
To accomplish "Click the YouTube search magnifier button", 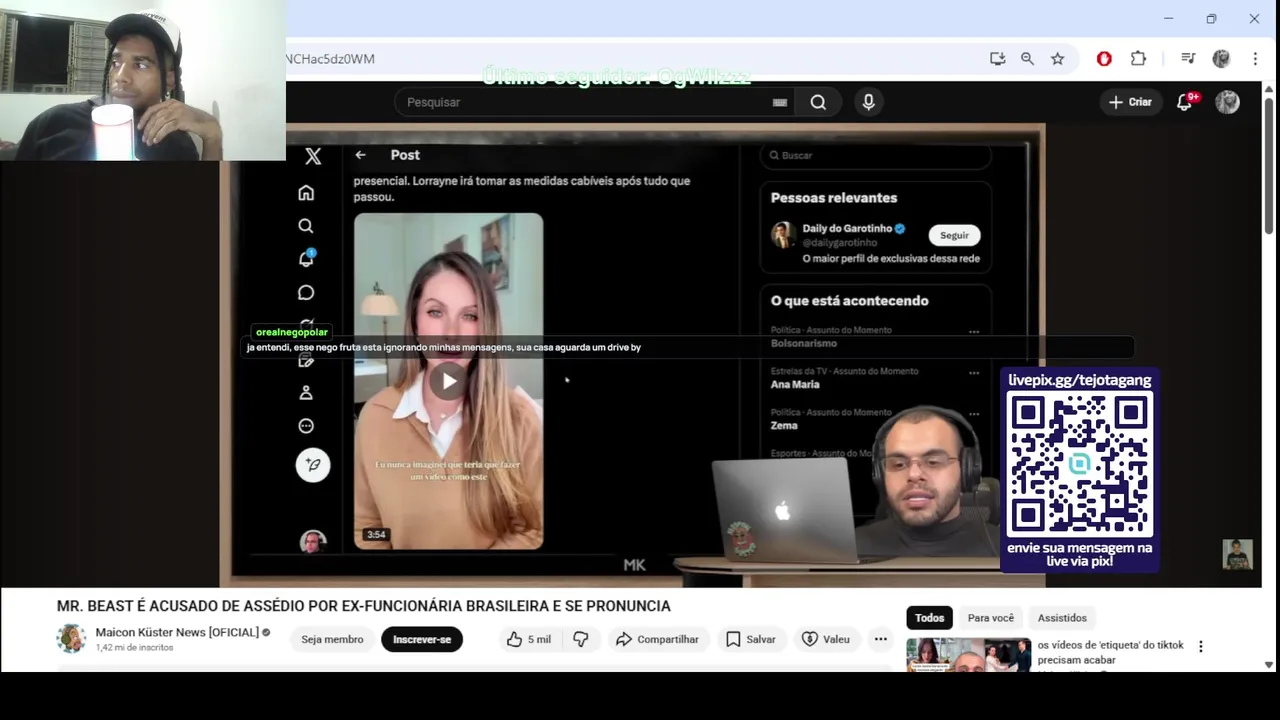I will coord(818,102).
